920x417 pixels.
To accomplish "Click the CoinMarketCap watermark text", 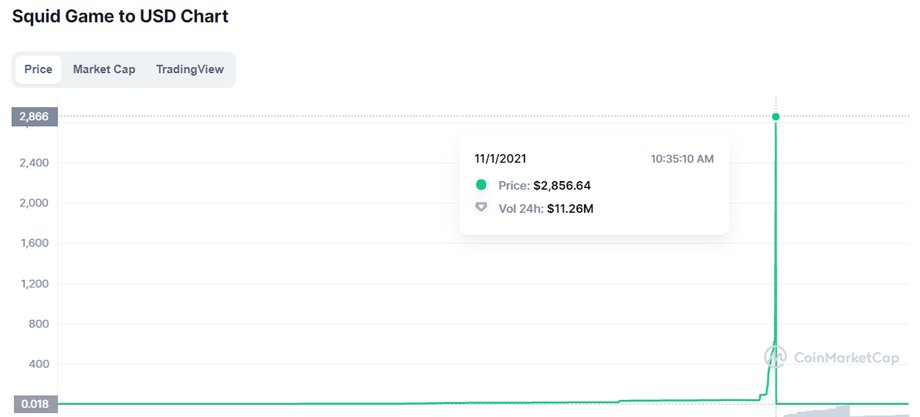I will coord(846,358).
